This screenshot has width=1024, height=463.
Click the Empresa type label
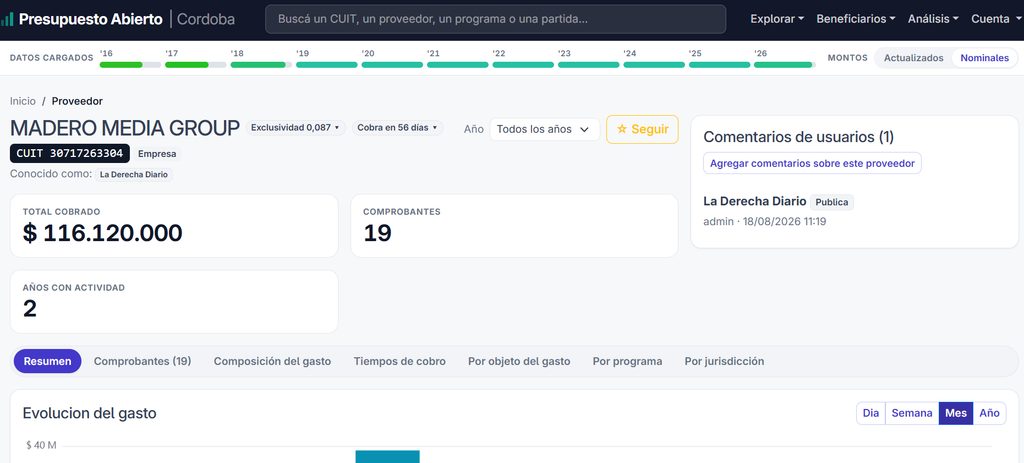click(x=157, y=154)
